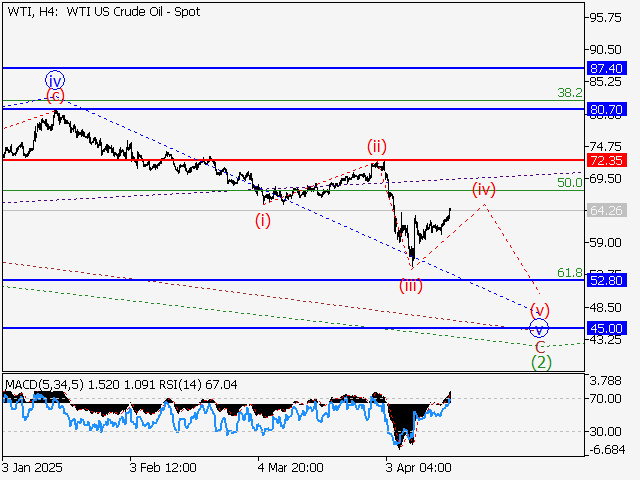Click the 50.0 Fibonacci level label
Image resolution: width=640 pixels, height=480 pixels.
pos(569,183)
